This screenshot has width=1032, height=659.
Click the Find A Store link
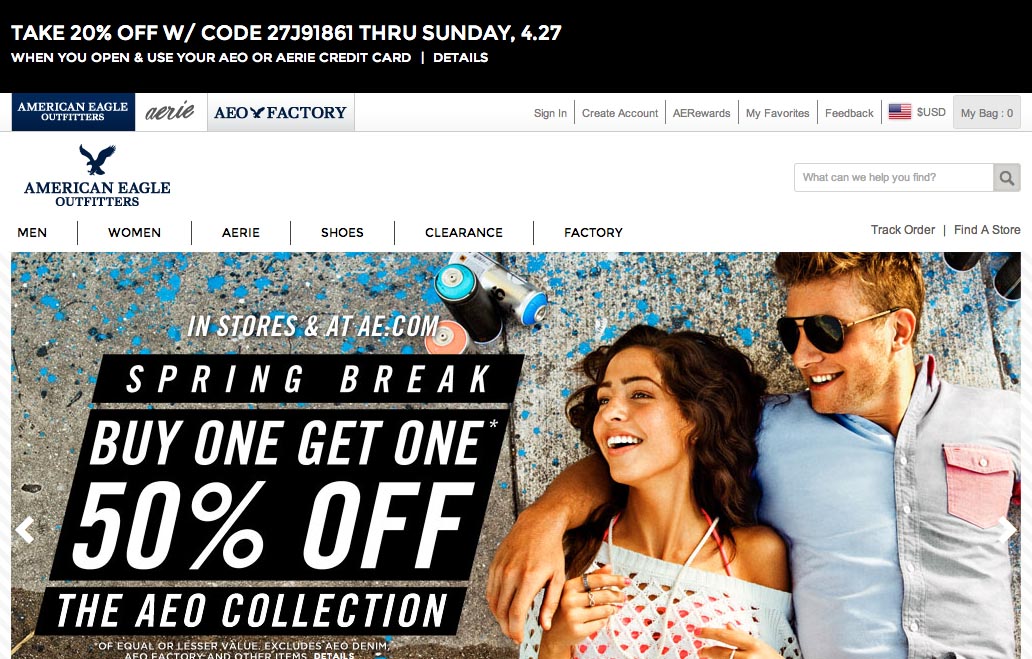tap(987, 230)
